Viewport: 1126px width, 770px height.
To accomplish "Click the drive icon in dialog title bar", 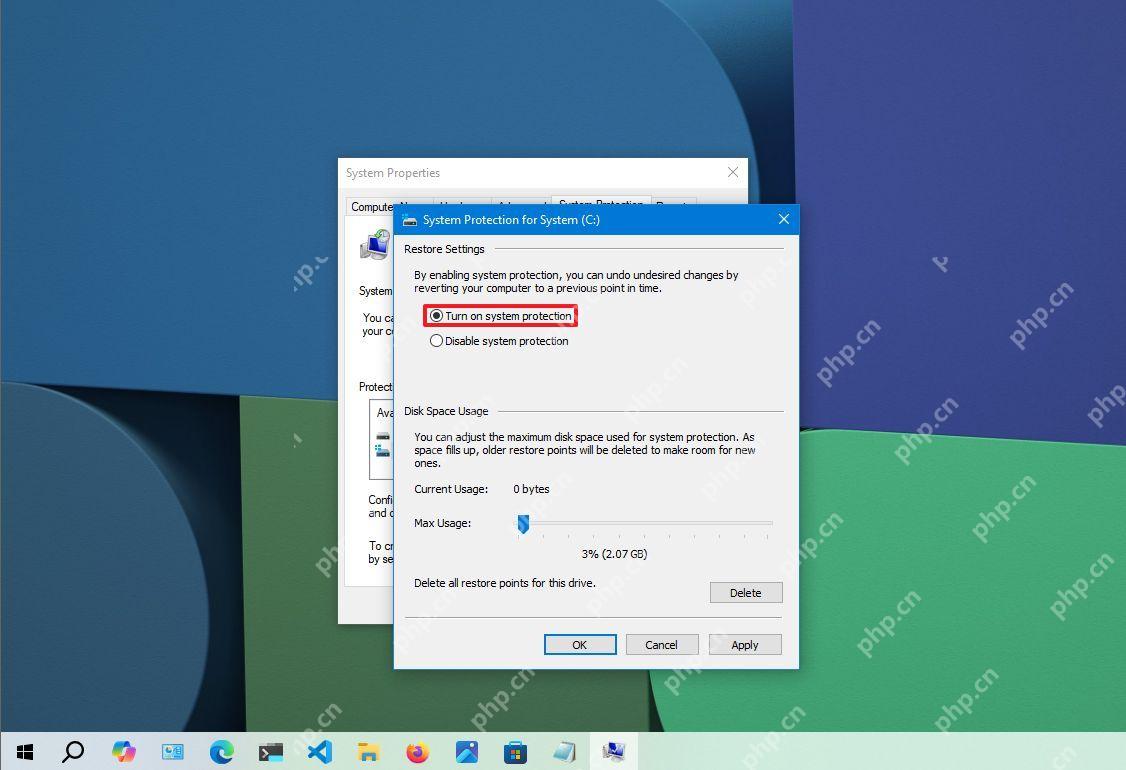I will click(409, 220).
